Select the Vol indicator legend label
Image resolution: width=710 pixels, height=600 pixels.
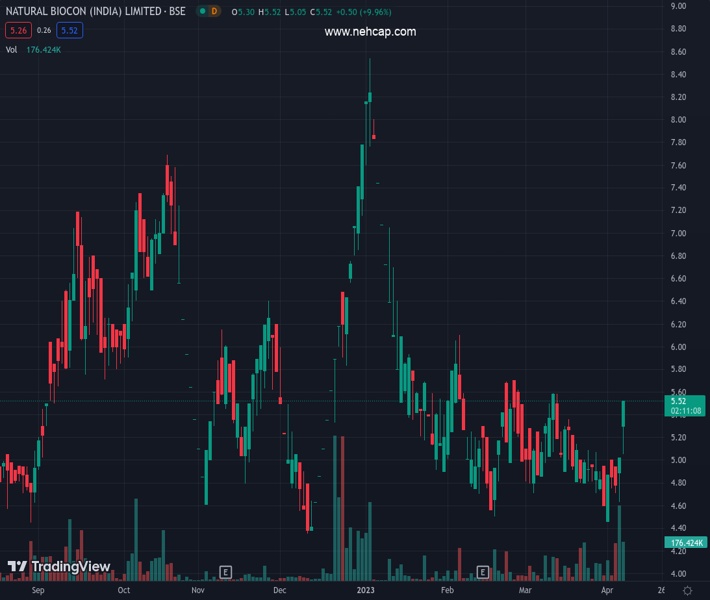point(11,49)
